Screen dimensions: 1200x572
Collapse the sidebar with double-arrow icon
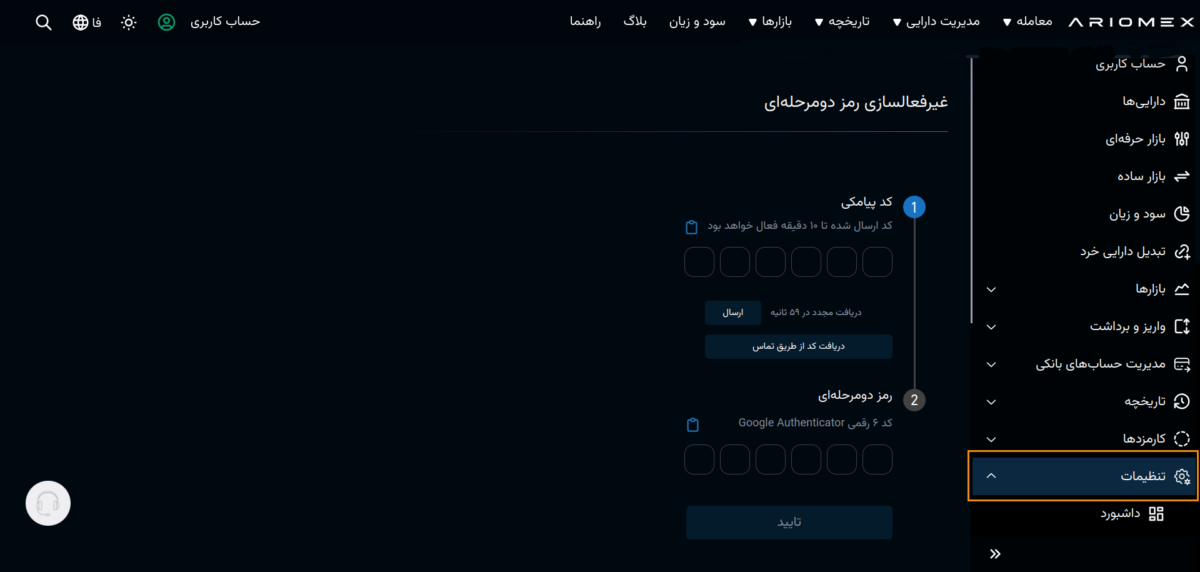(x=994, y=554)
